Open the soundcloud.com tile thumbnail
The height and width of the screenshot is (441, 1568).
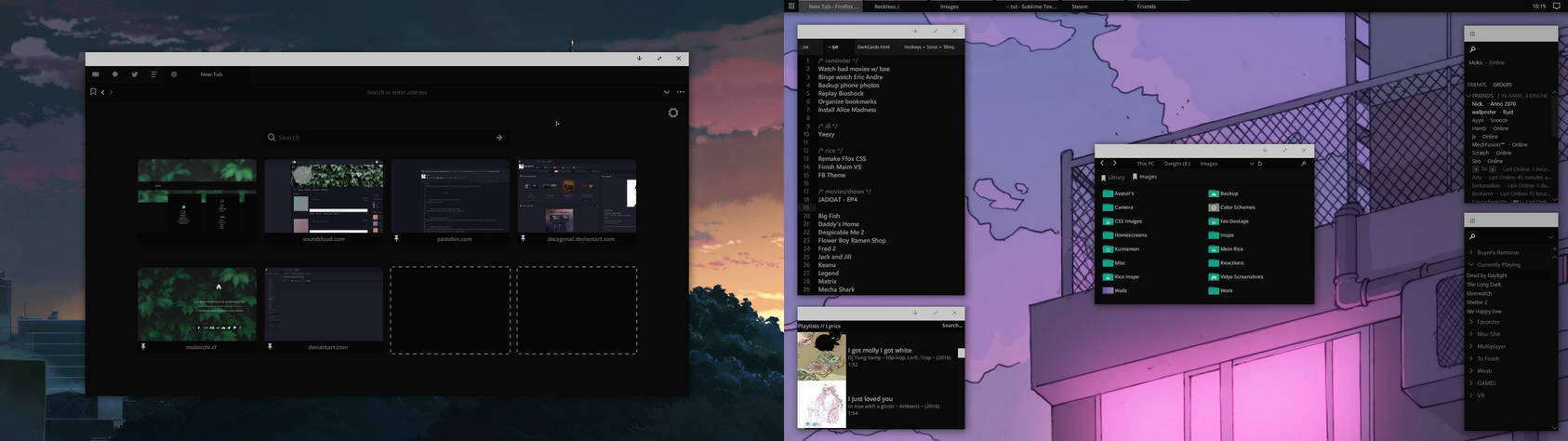coord(324,196)
